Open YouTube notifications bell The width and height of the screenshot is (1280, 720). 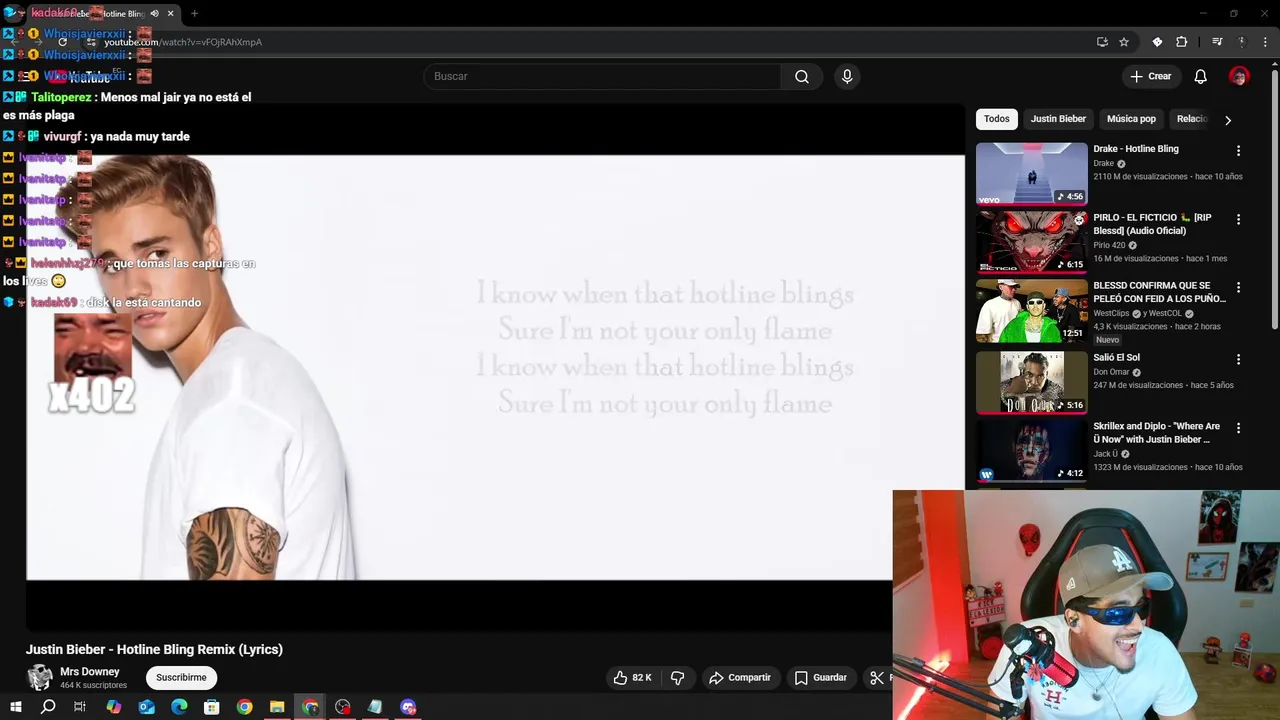pyautogui.click(x=1201, y=77)
